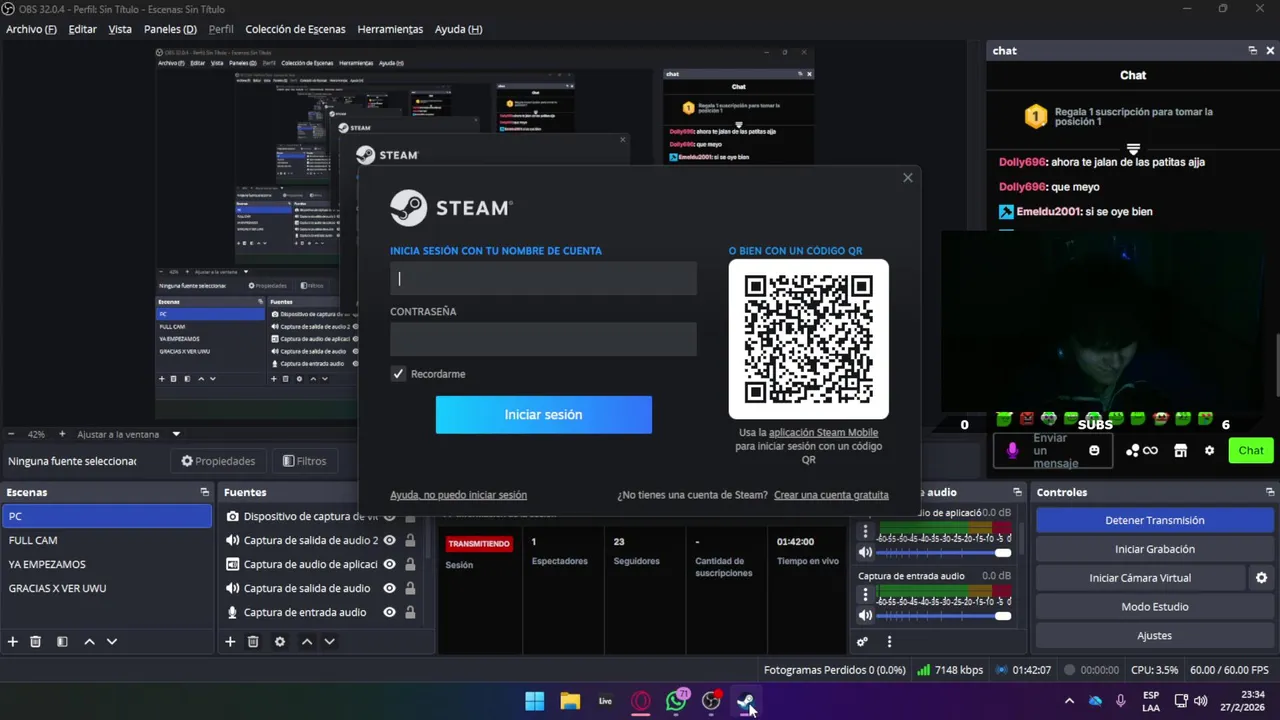The height and width of the screenshot is (720, 1280).
Task: Open preview zoom scaling dropdown arrow
Action: point(176,434)
